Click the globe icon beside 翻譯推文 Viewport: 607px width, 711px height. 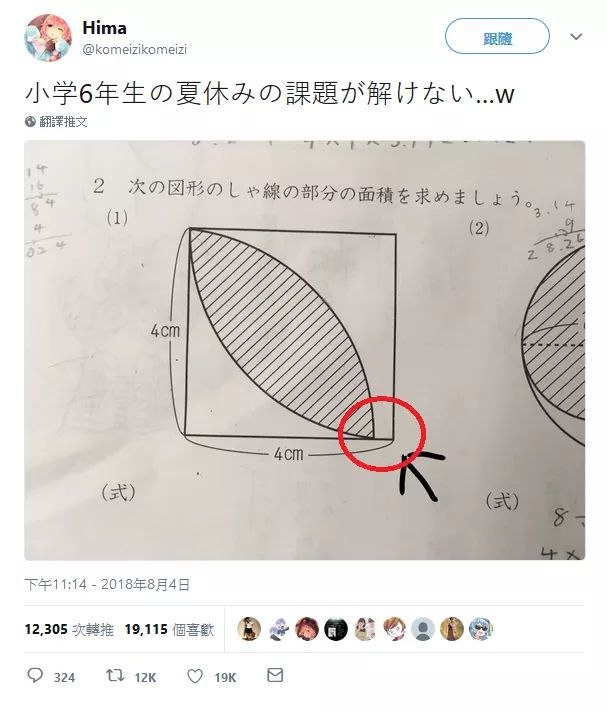point(30,122)
